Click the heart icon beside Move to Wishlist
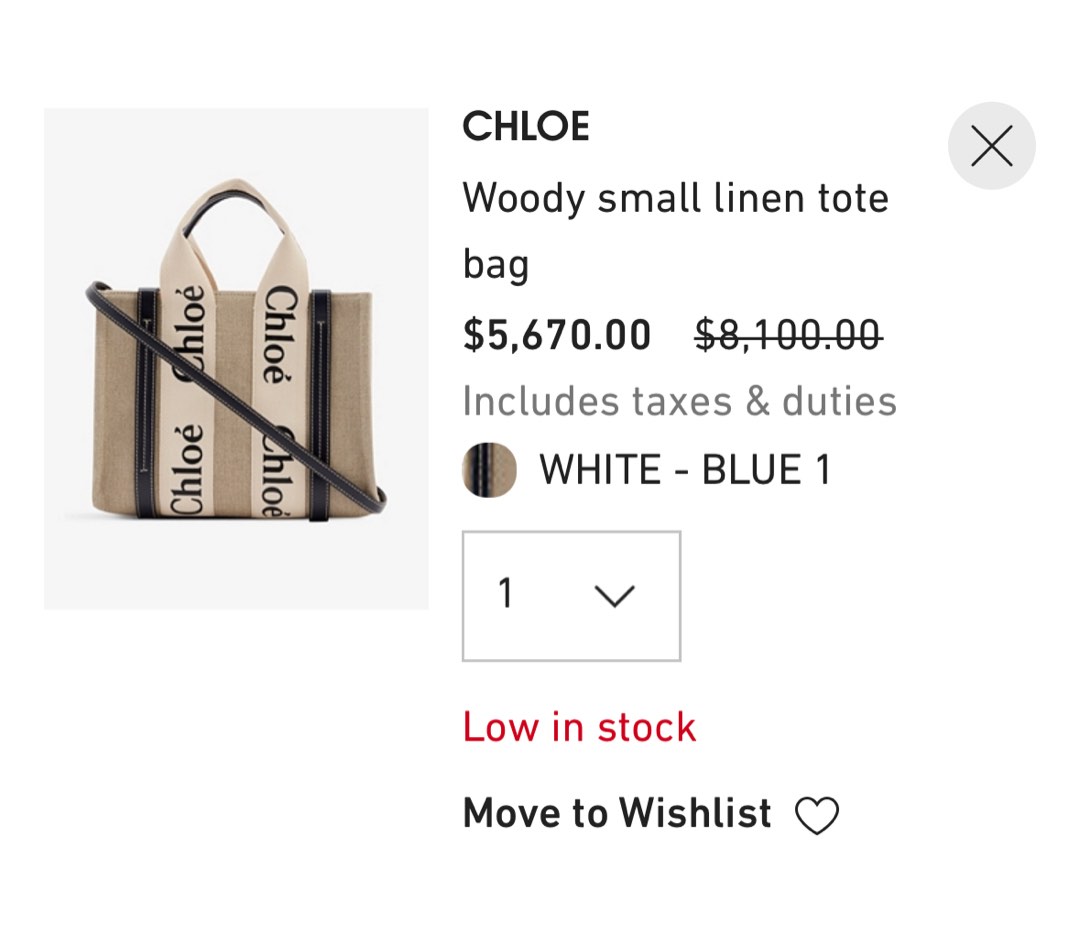 click(817, 814)
